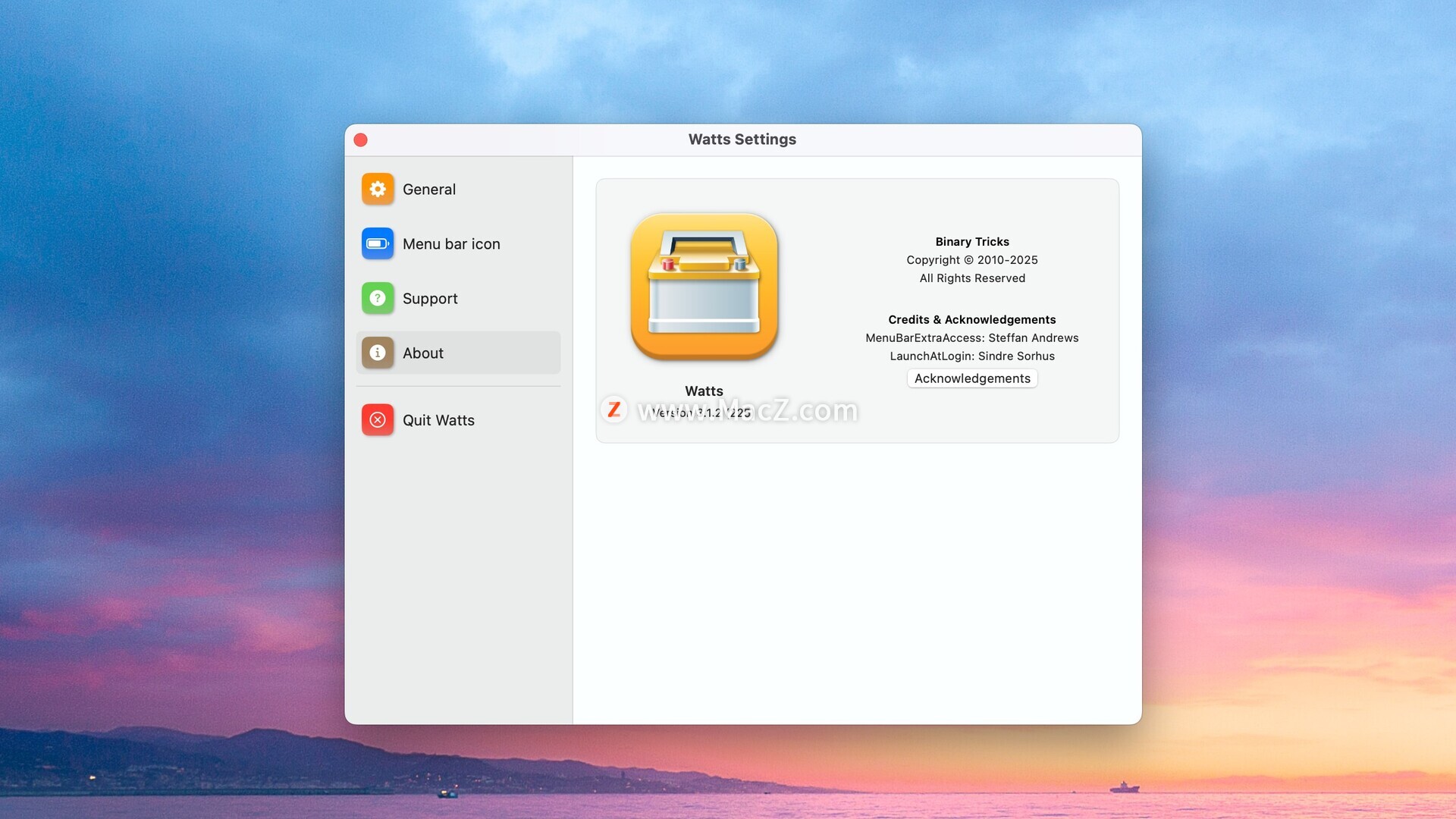The image size is (1456, 819).
Task: Click the Watts Settings window title
Action: click(742, 140)
